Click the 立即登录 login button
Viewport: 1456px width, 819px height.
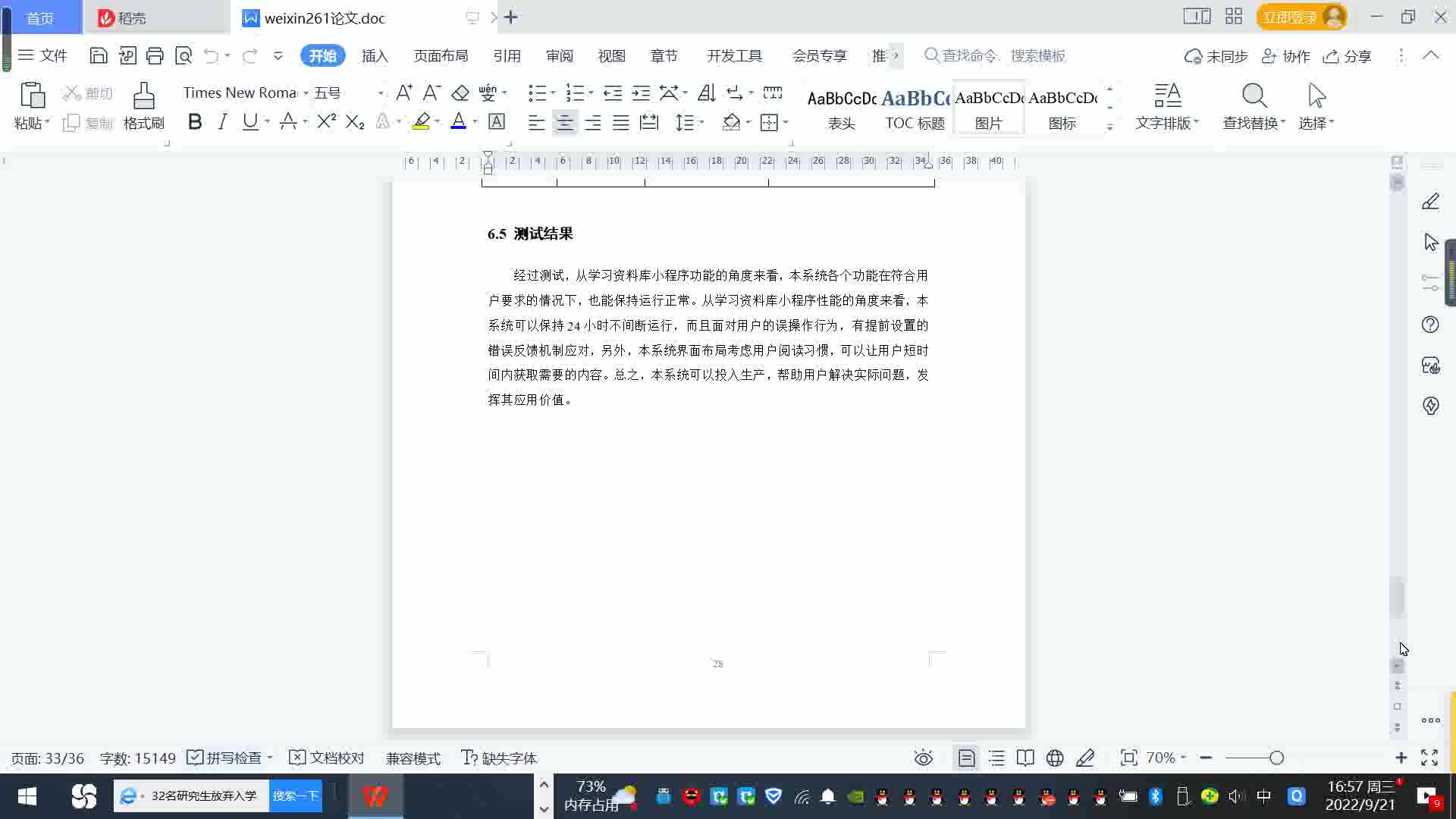[1301, 17]
